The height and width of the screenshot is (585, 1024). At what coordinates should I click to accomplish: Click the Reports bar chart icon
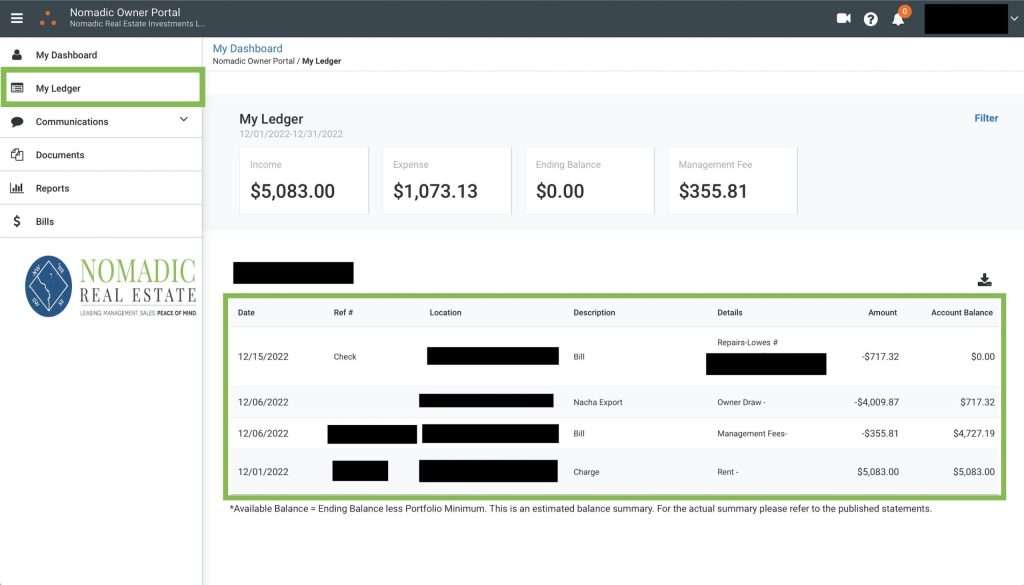pyautogui.click(x=17, y=188)
